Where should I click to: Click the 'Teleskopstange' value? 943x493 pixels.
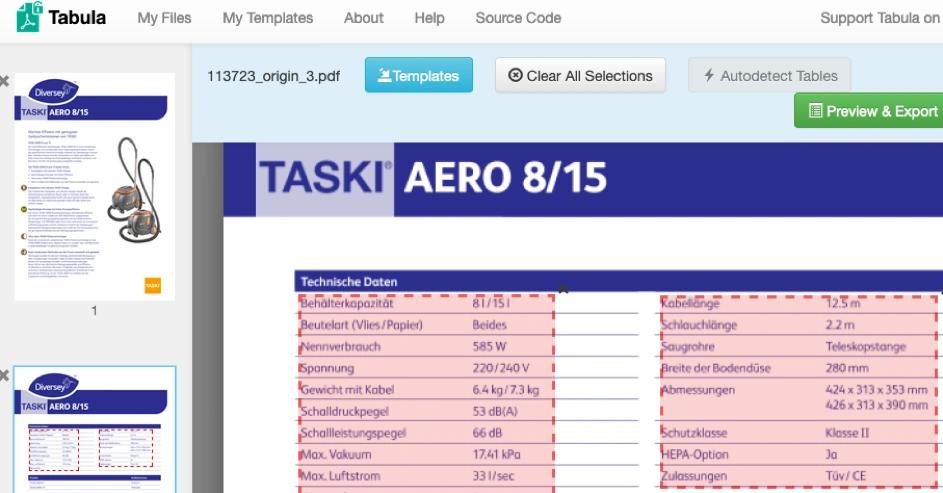865,346
